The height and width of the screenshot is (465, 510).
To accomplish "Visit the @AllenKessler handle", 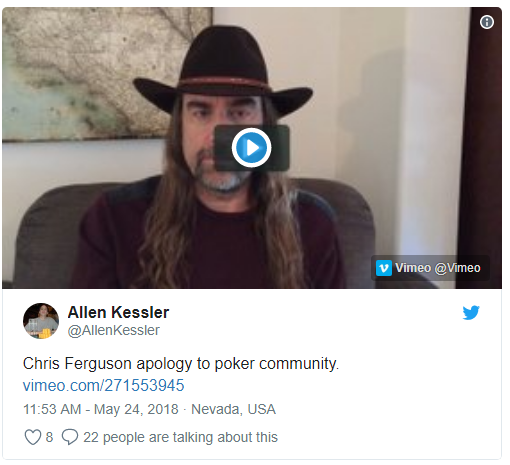I will click(114, 330).
